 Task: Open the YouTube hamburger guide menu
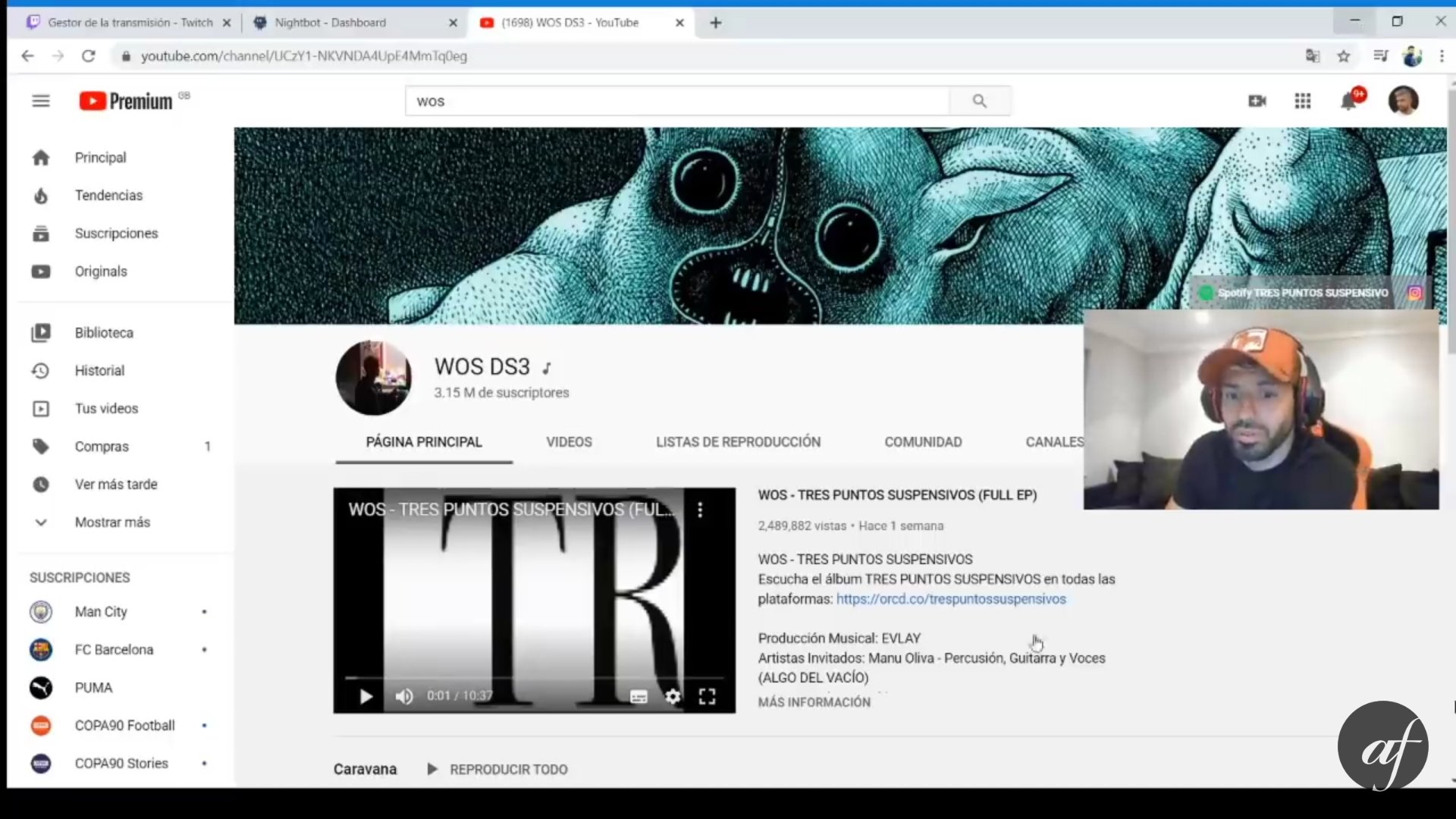(41, 101)
